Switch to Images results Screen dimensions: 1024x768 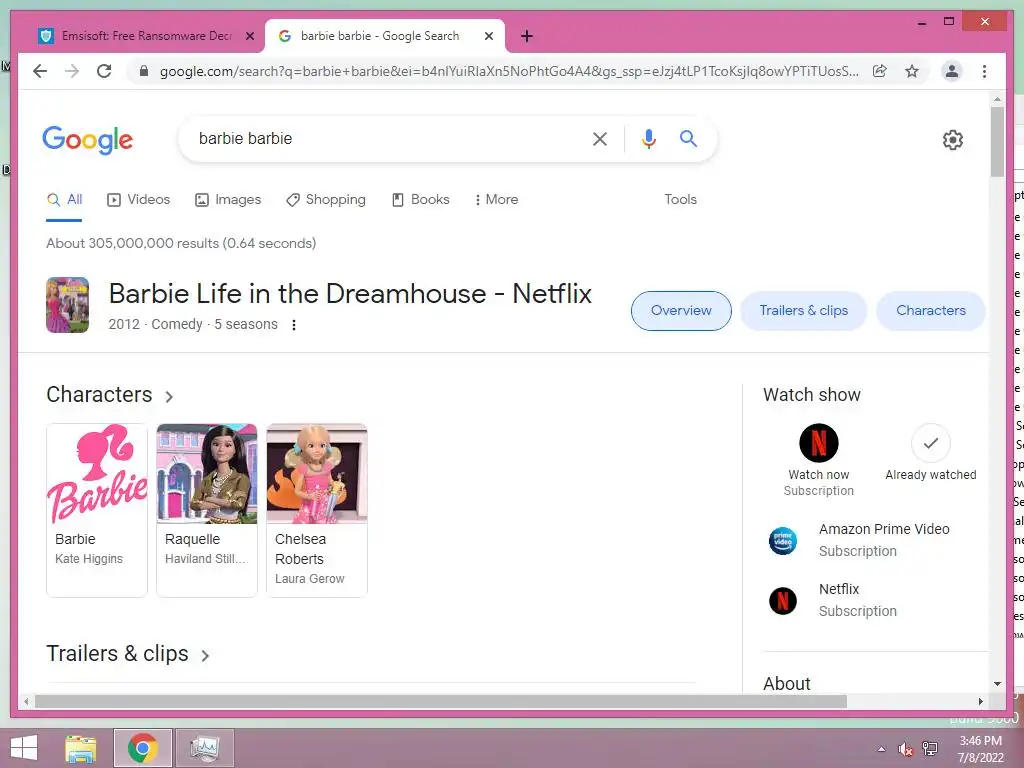[x=228, y=200]
